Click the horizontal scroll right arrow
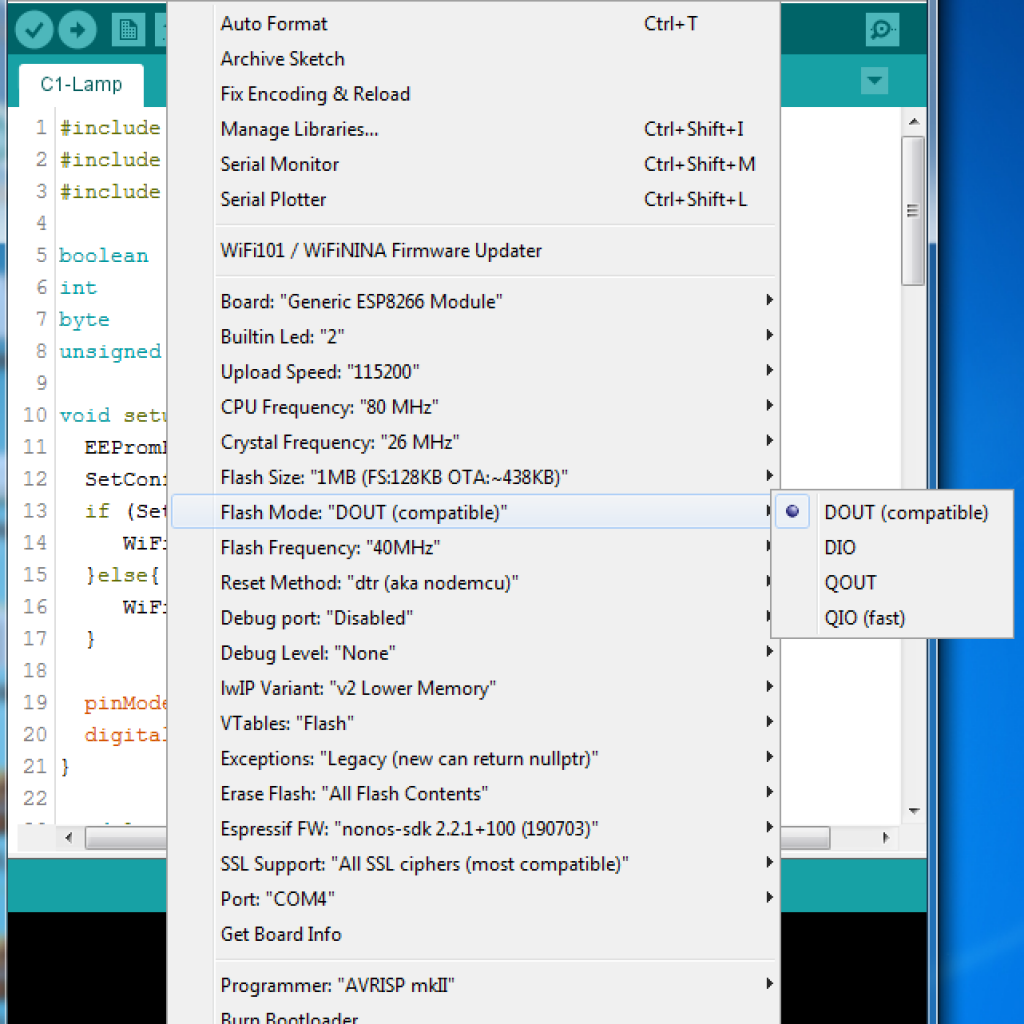Screen dimensions: 1024x1024 pos(886,837)
